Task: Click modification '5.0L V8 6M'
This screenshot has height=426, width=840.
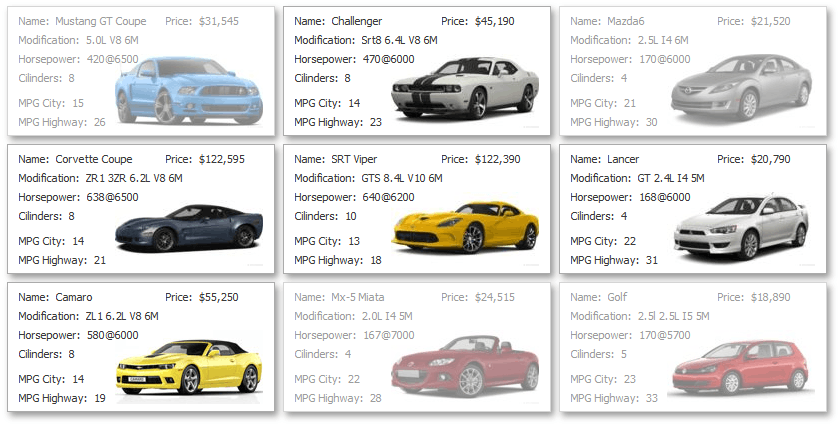Action: click(x=112, y=40)
